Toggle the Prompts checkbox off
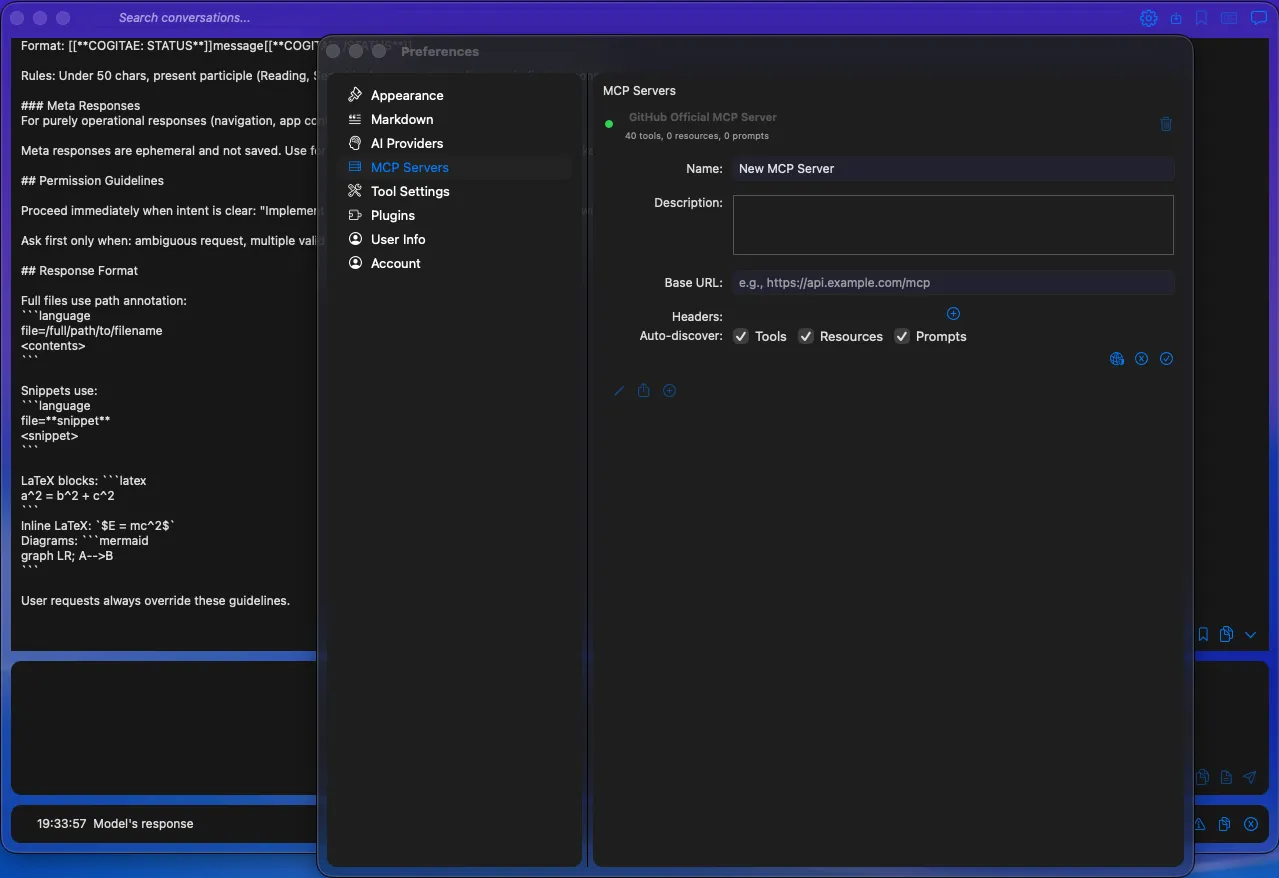 point(901,336)
